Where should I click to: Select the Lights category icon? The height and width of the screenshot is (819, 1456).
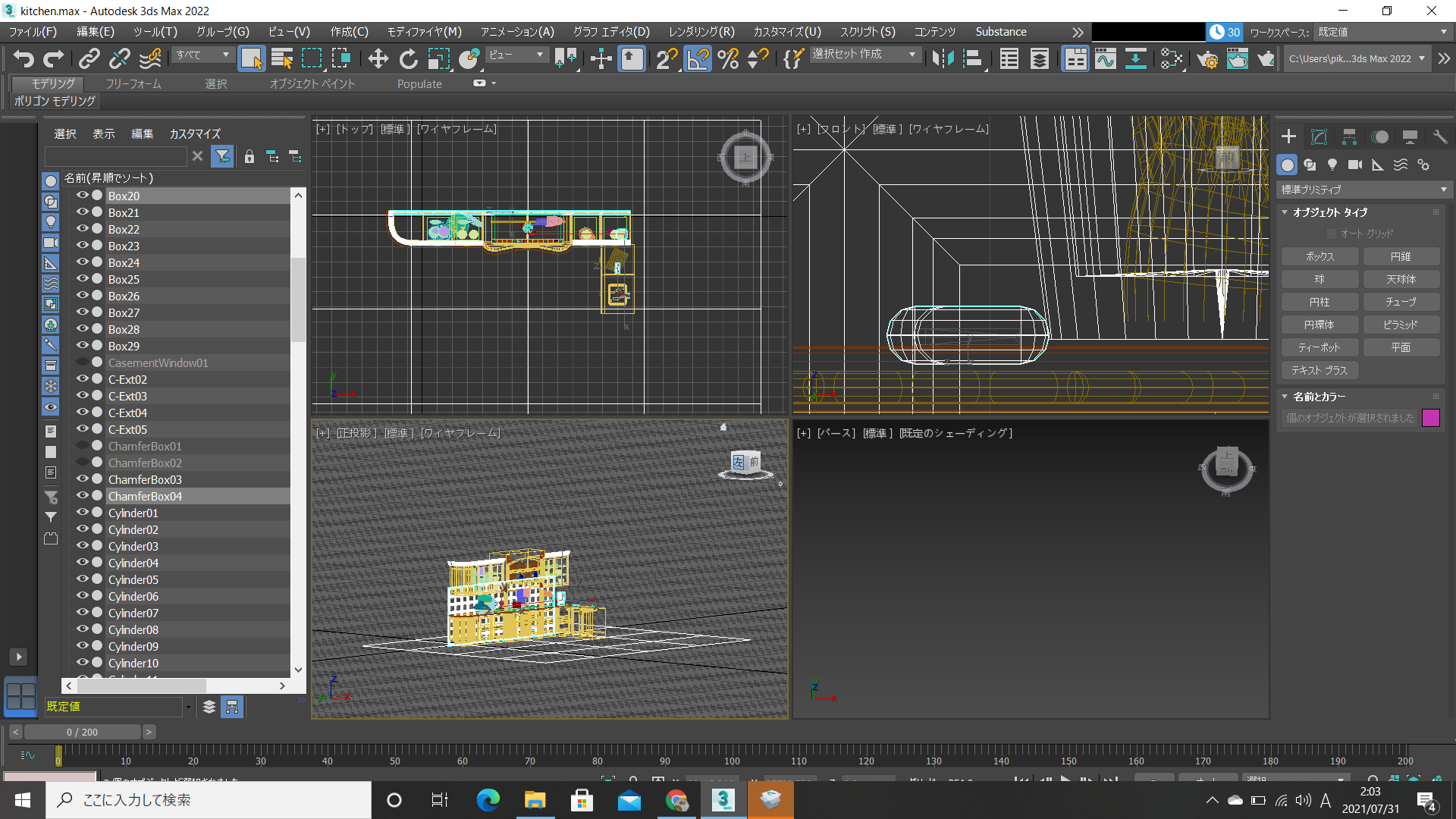[x=1332, y=165]
